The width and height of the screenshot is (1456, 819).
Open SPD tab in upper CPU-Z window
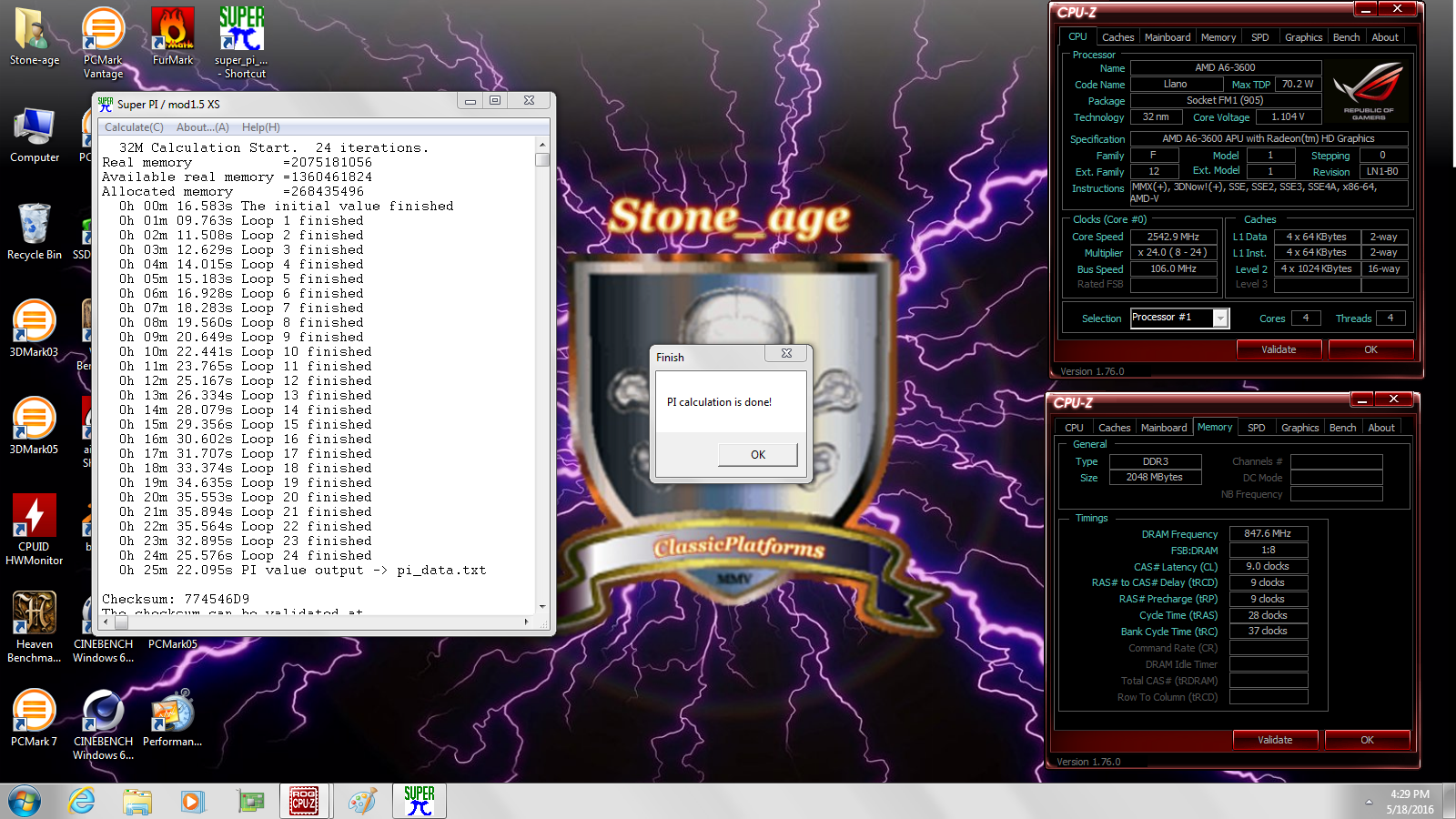[x=1259, y=37]
